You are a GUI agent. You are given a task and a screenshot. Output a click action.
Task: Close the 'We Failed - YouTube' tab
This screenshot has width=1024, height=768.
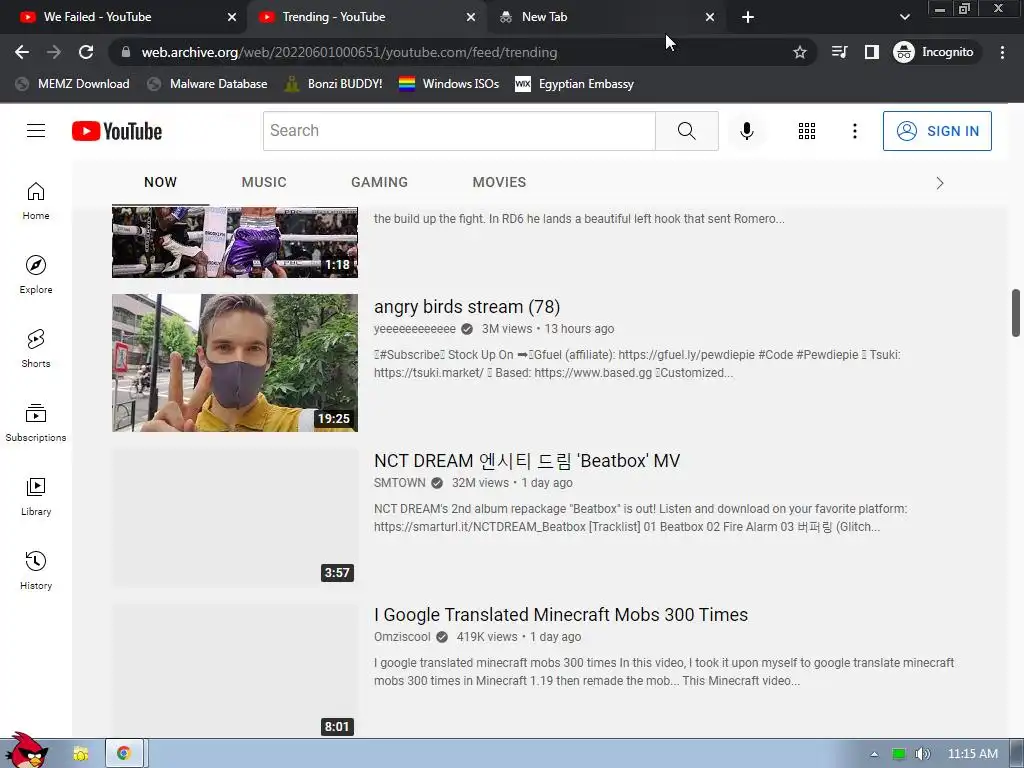[232, 17]
